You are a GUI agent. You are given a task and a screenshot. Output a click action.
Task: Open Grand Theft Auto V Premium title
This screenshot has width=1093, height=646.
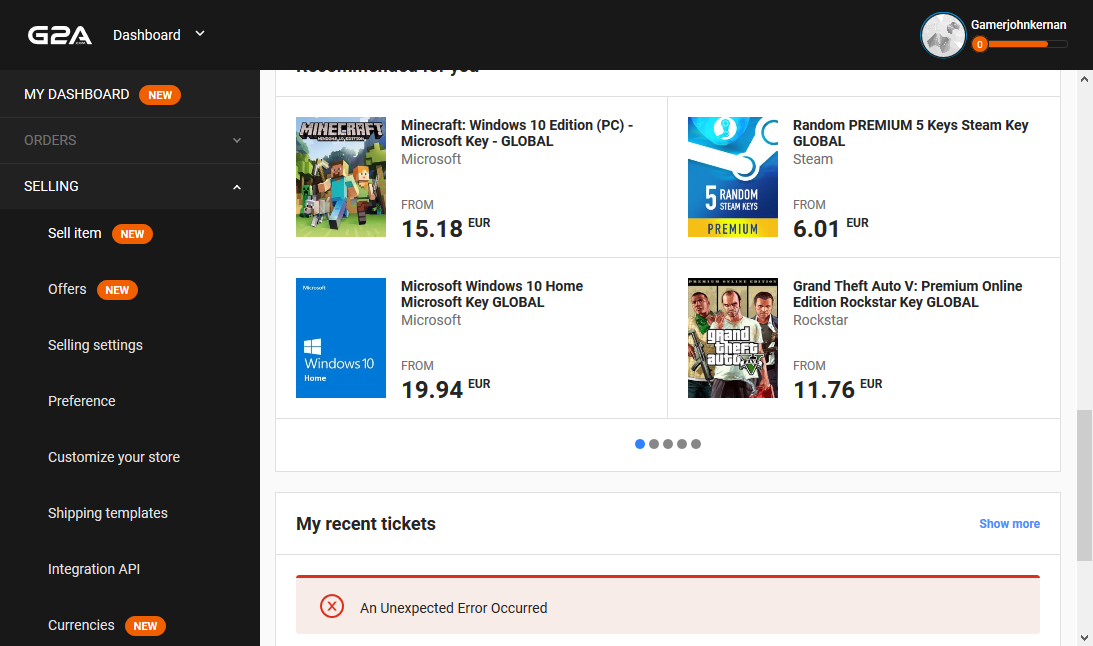pyautogui.click(x=907, y=294)
